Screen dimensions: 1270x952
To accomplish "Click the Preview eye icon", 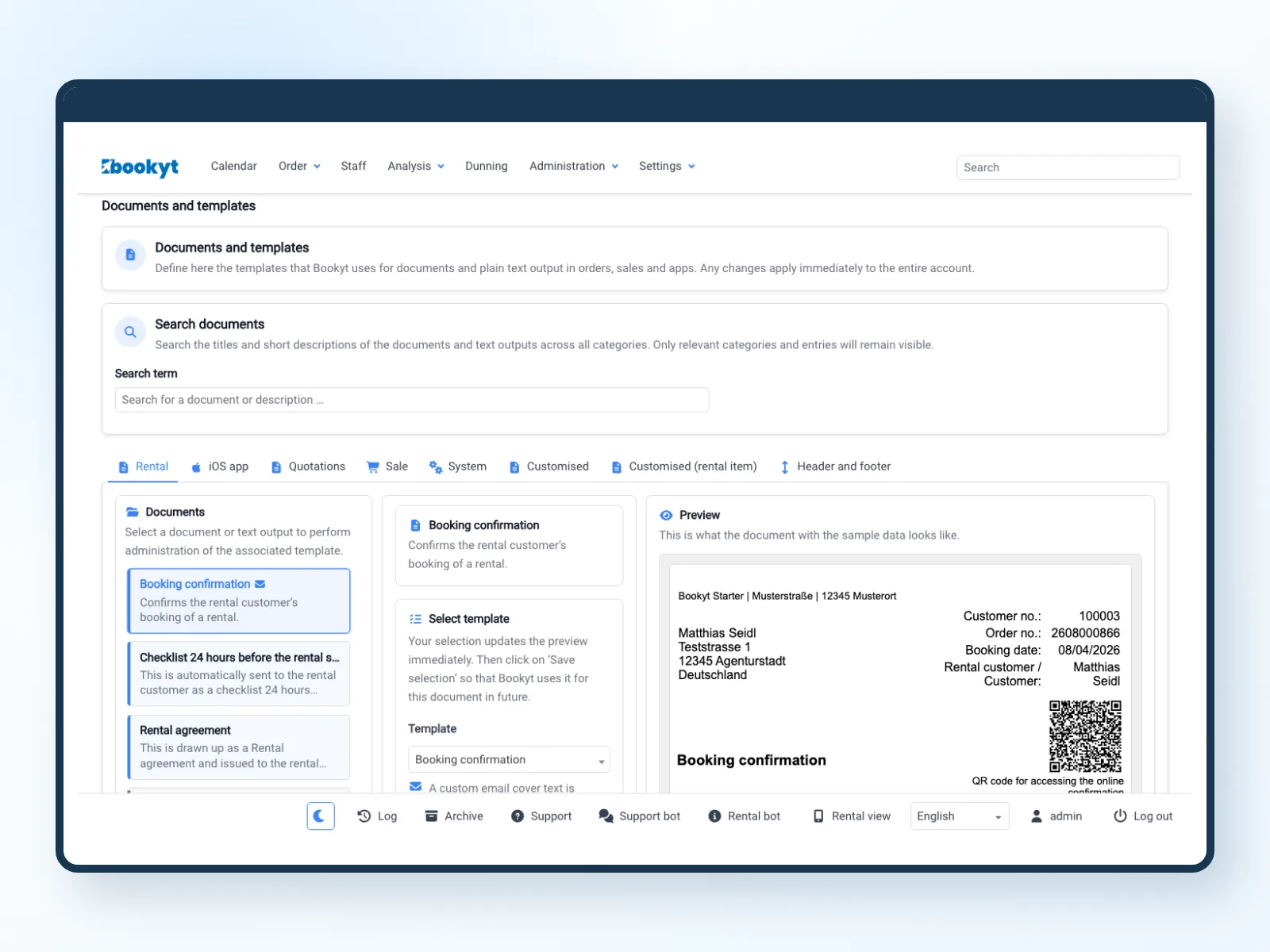I will pos(666,515).
